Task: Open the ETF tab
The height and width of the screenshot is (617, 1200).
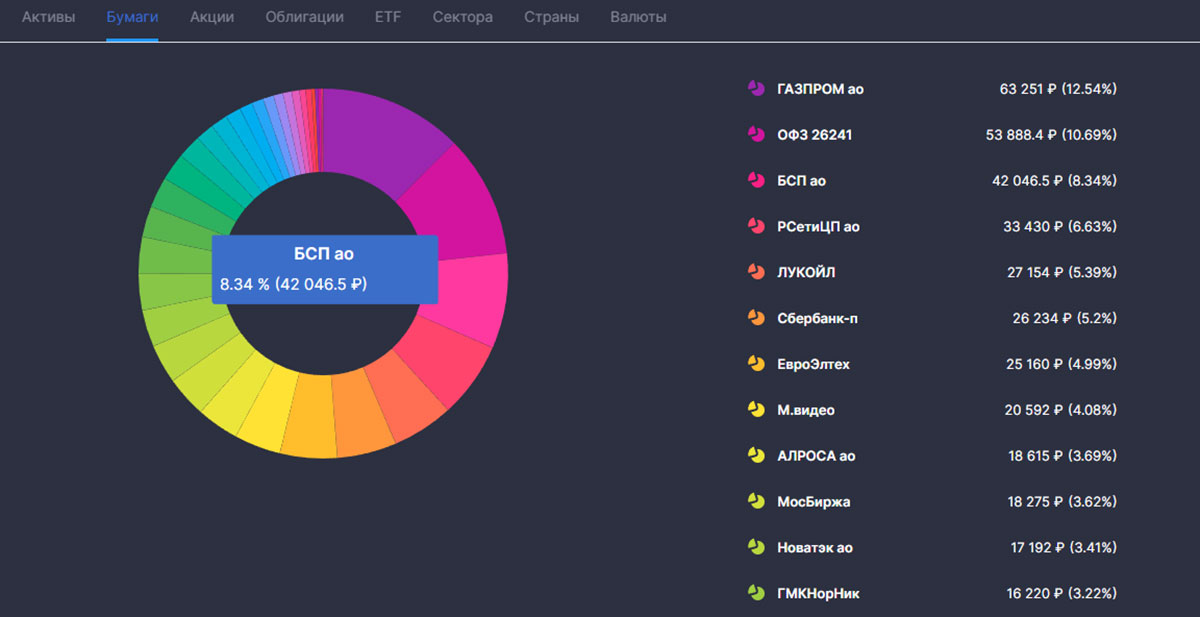Action: 388,17
